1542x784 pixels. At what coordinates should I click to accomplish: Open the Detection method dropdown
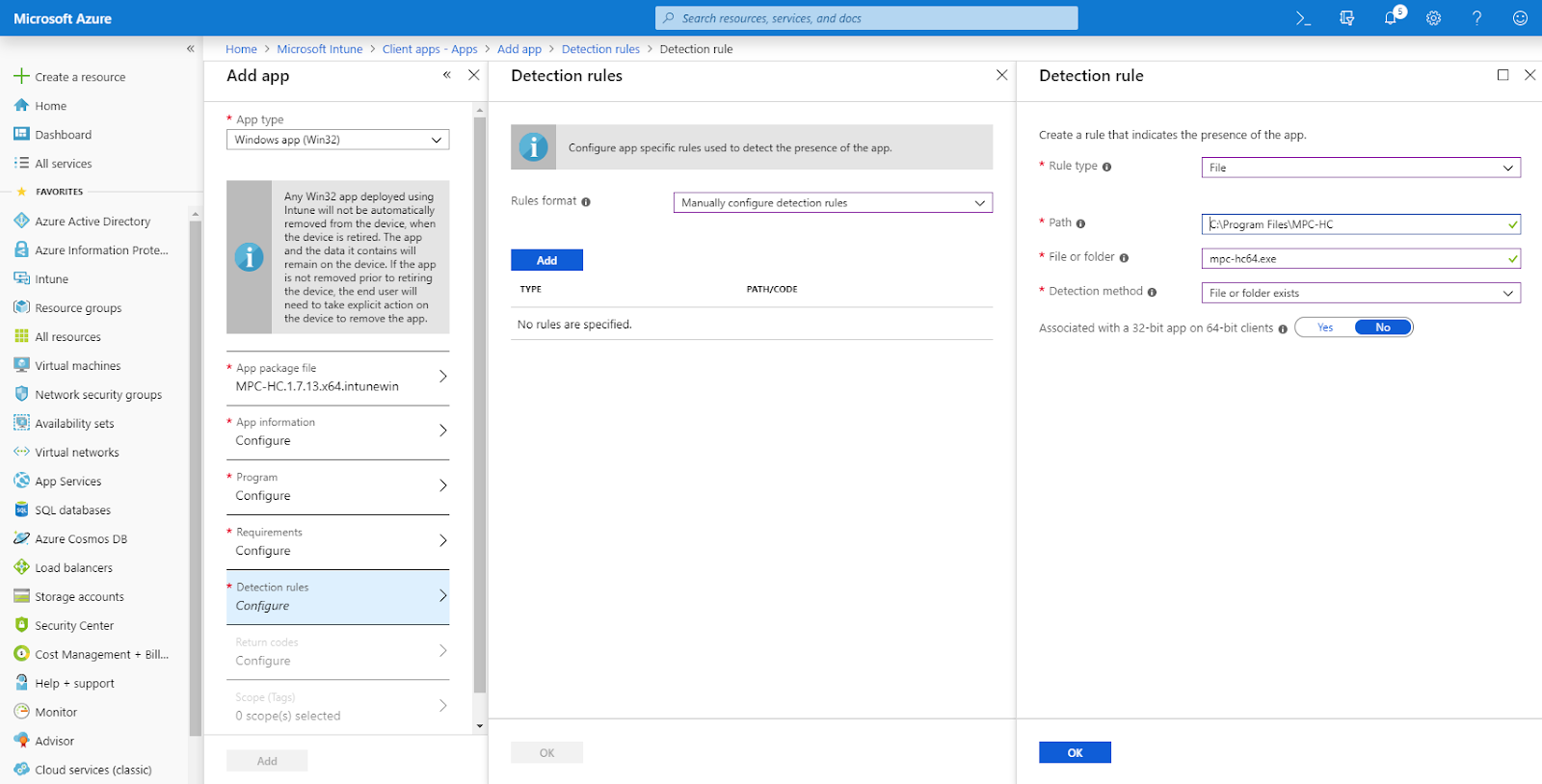[1361, 293]
